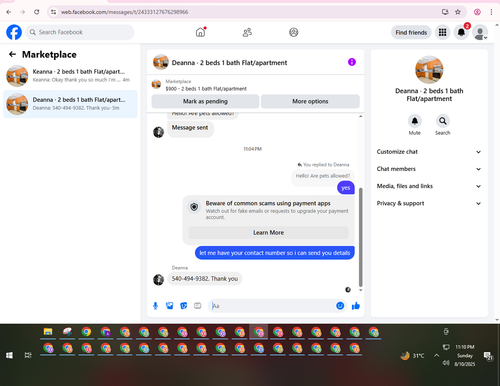Go back using the Marketplace arrow

pyautogui.click(x=12, y=54)
